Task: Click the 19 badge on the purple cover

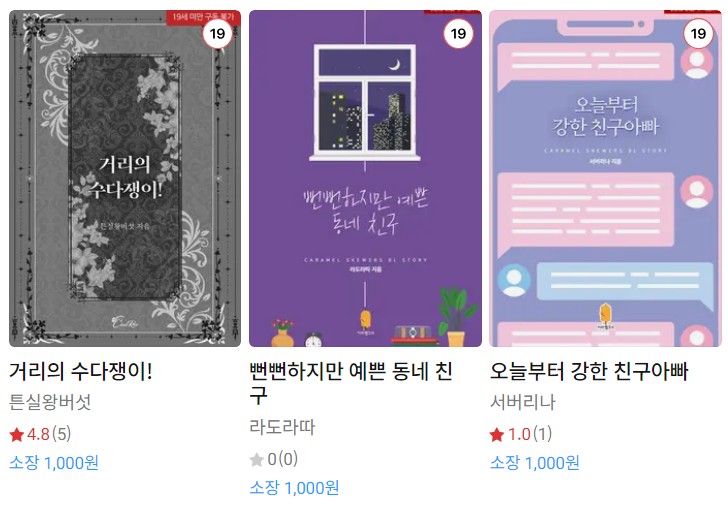Action: click(x=458, y=33)
